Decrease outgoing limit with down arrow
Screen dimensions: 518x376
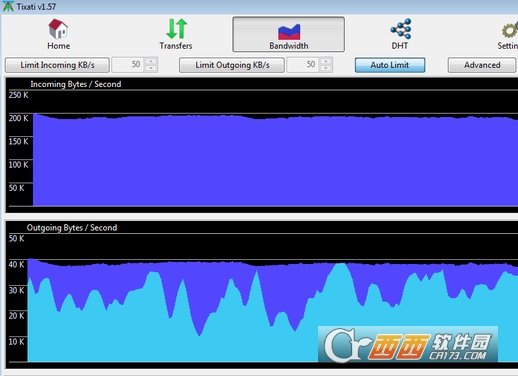326,68
